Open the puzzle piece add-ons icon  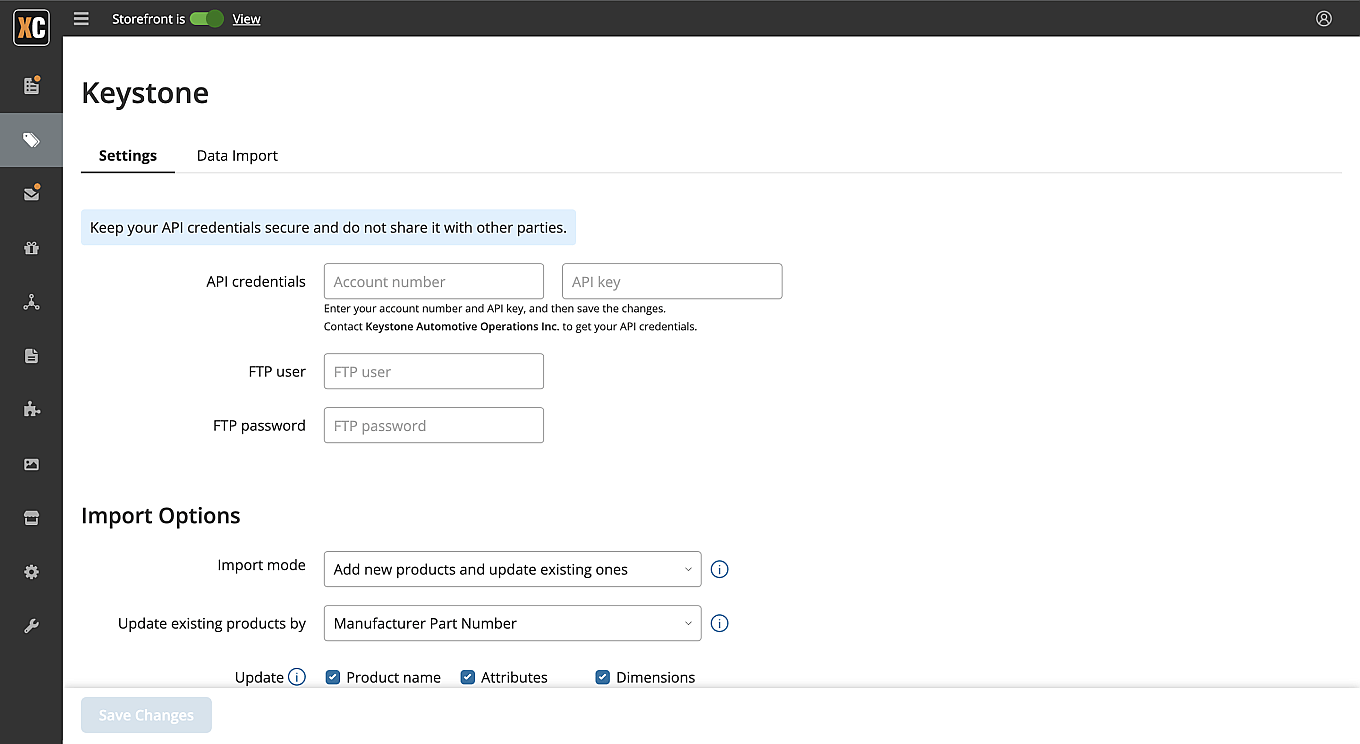(31, 409)
